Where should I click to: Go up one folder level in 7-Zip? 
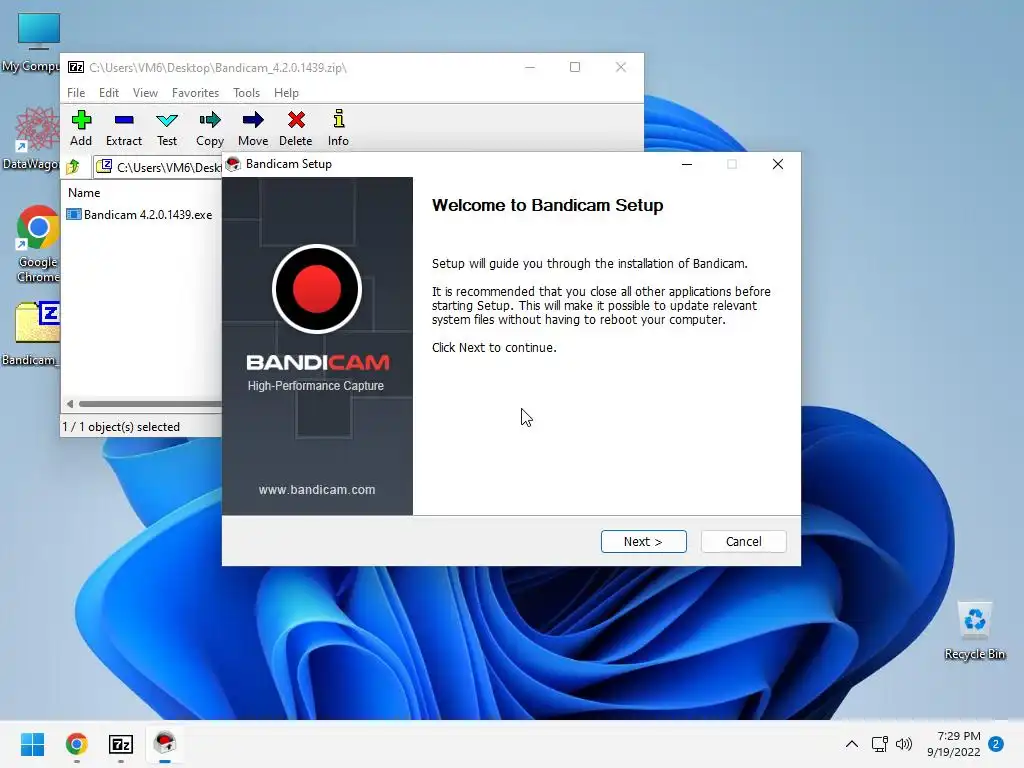73,167
